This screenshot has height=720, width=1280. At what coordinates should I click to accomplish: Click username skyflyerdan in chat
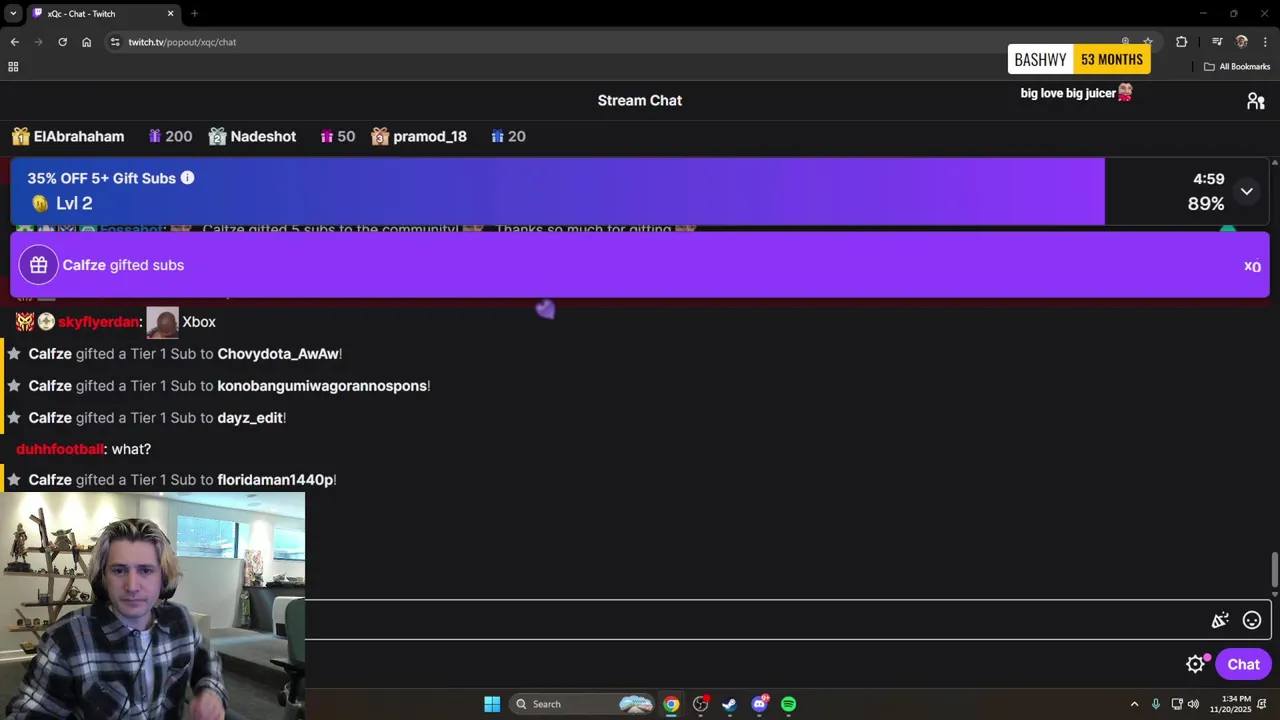click(99, 322)
